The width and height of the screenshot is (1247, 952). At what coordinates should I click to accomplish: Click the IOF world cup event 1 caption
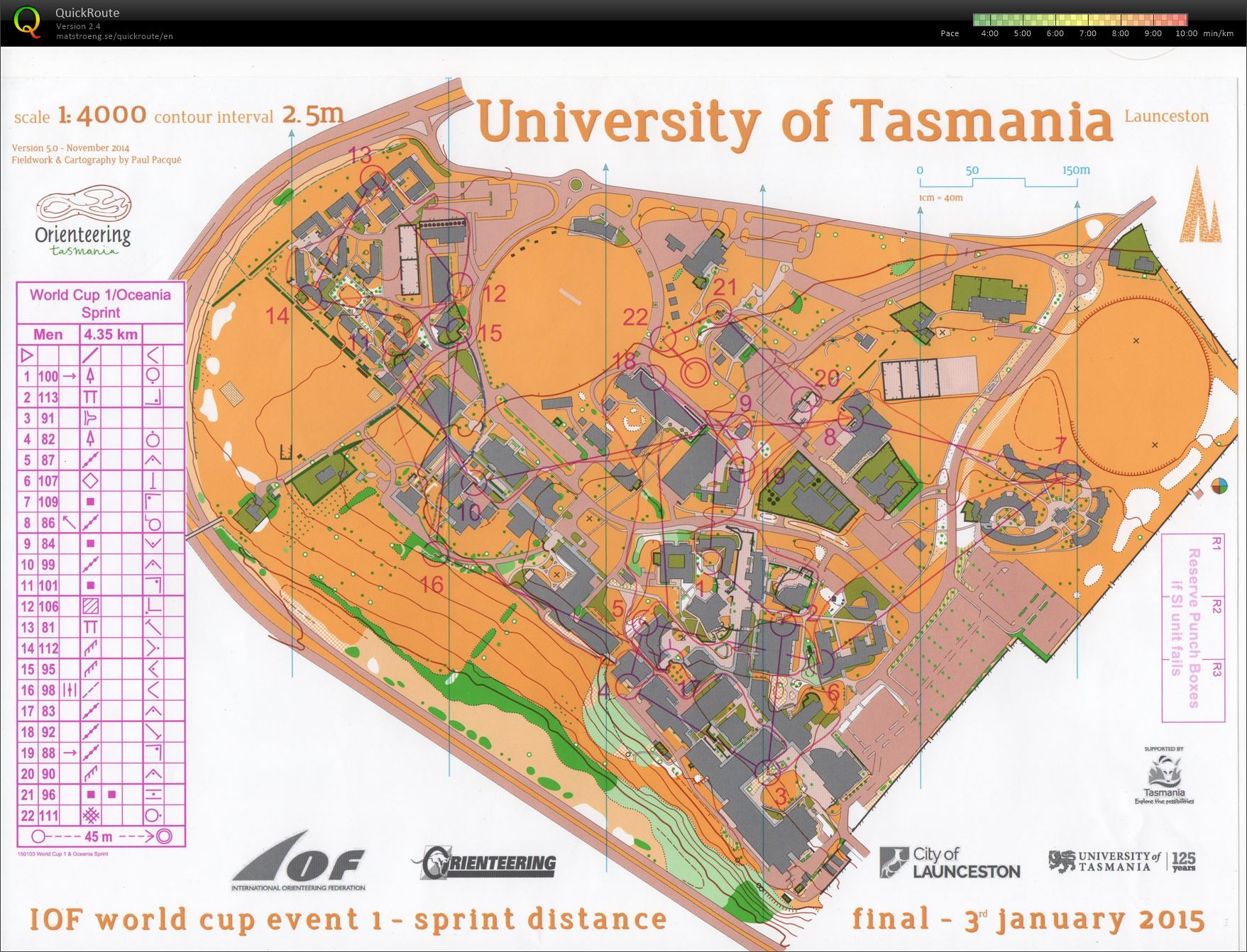pyautogui.click(x=348, y=919)
